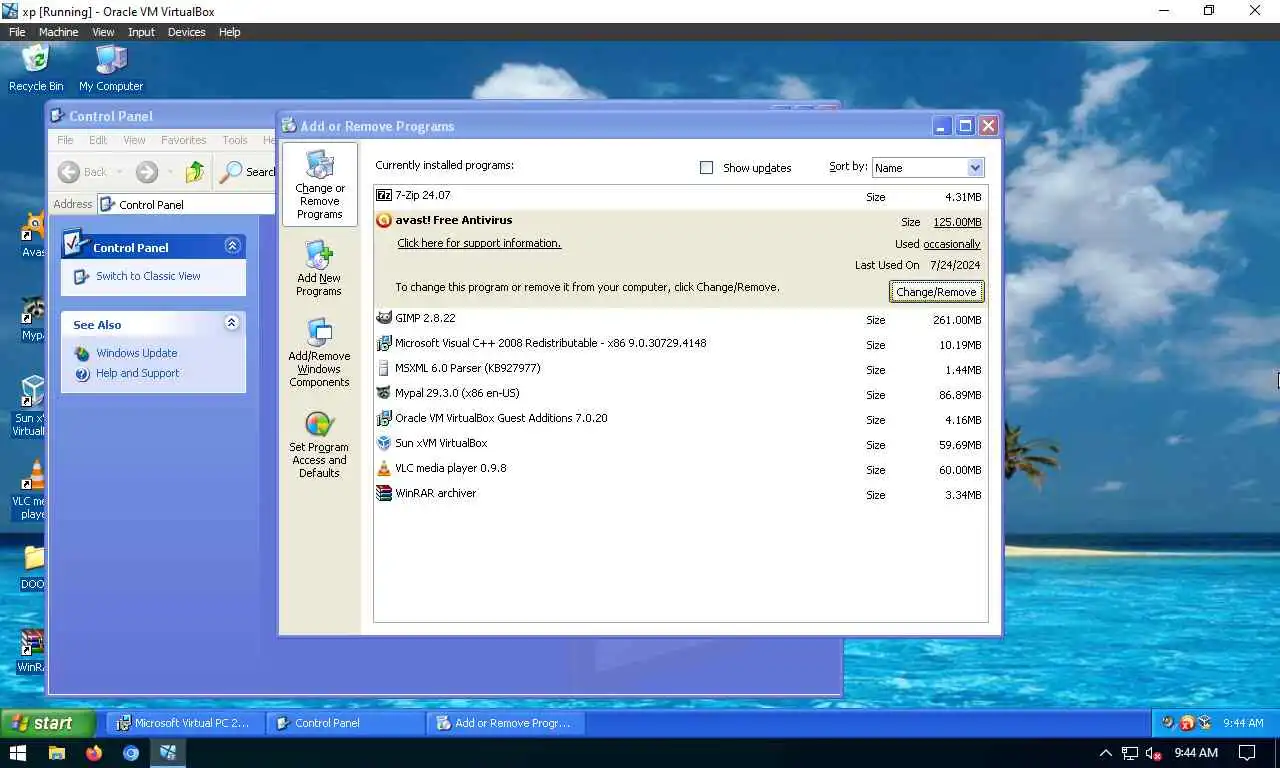Select Change or Remove Programs sidebar icon
Screen dimensions: 1280x768
[x=319, y=185]
